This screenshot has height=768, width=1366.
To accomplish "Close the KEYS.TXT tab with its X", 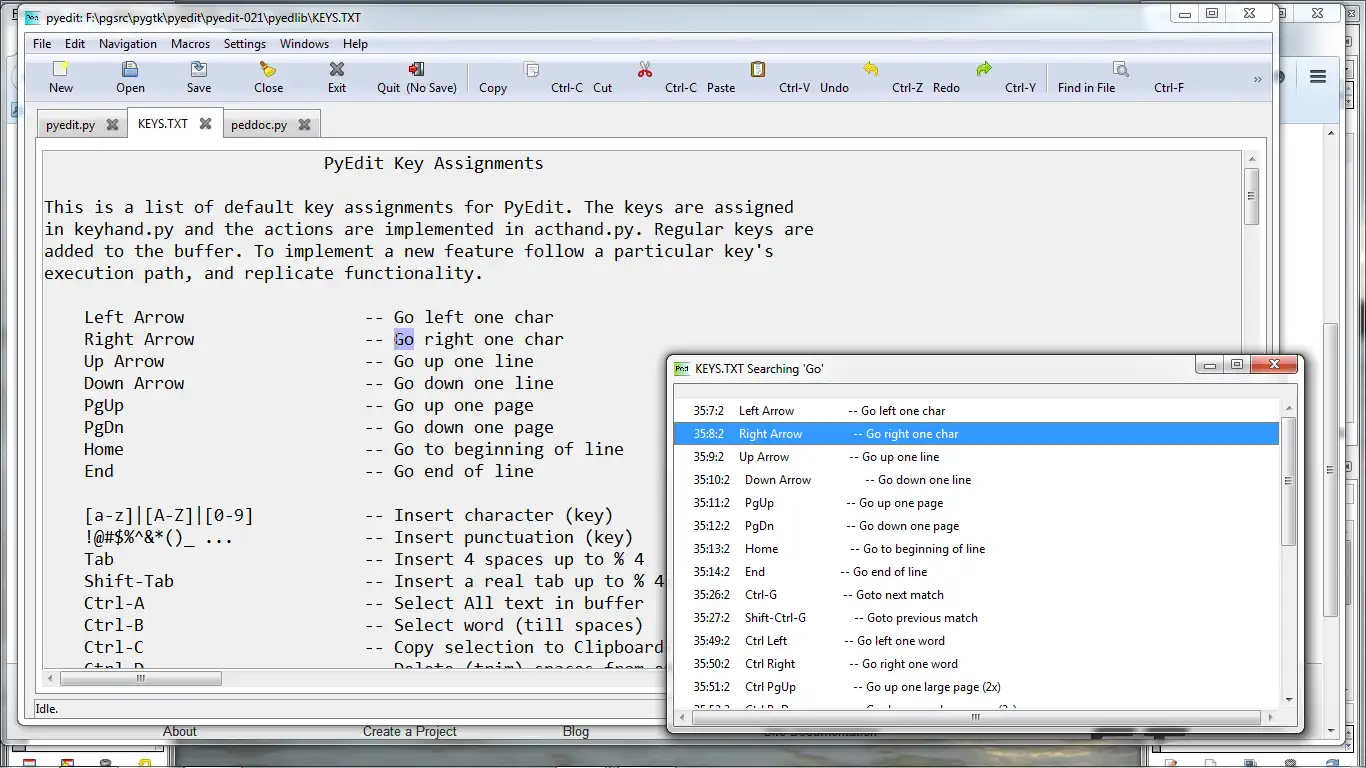I will click(205, 124).
